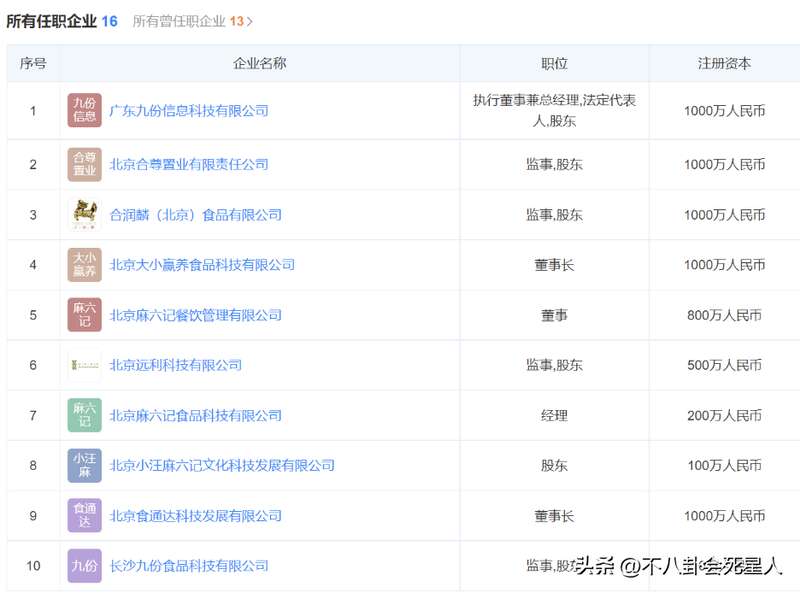Image resolution: width=800 pixels, height=593 pixels.
Task: Select the 200万人民币 capital cell
Action: [724, 415]
